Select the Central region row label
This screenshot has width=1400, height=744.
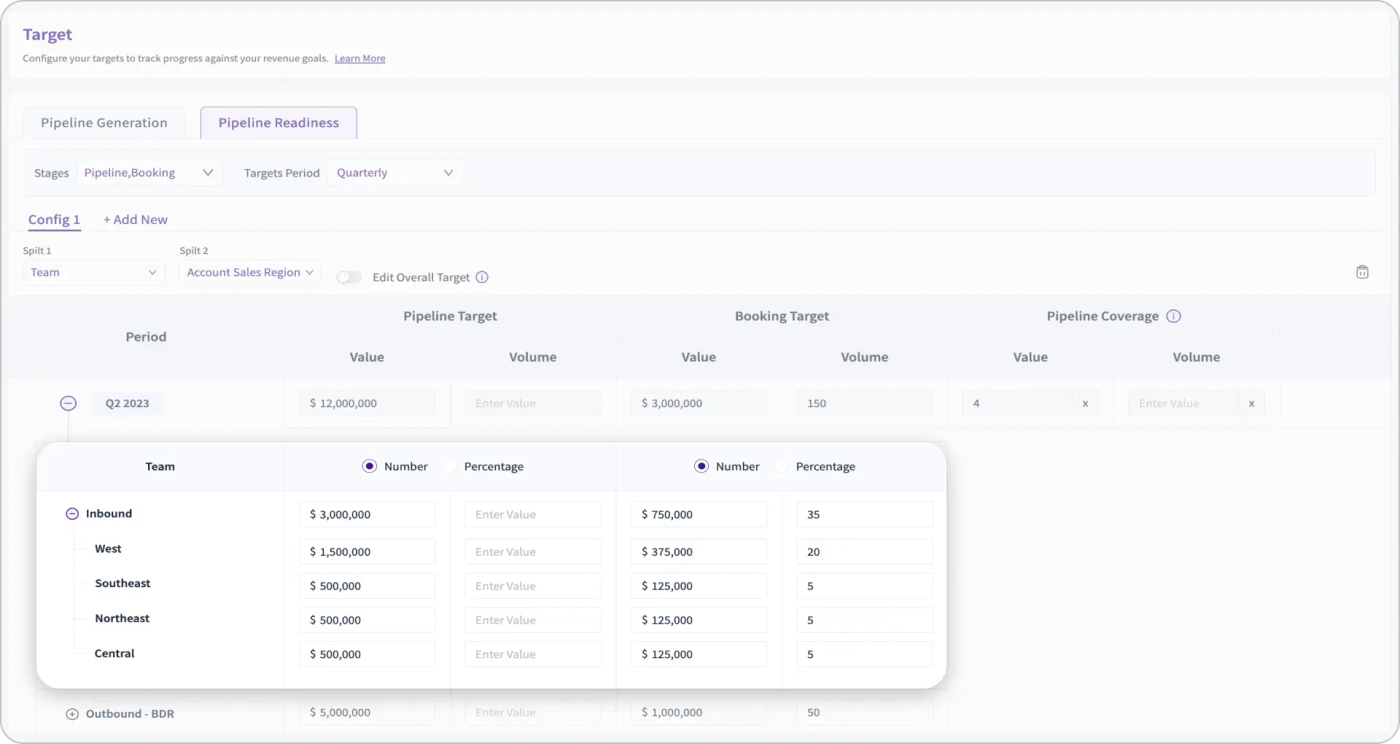[x=114, y=653]
